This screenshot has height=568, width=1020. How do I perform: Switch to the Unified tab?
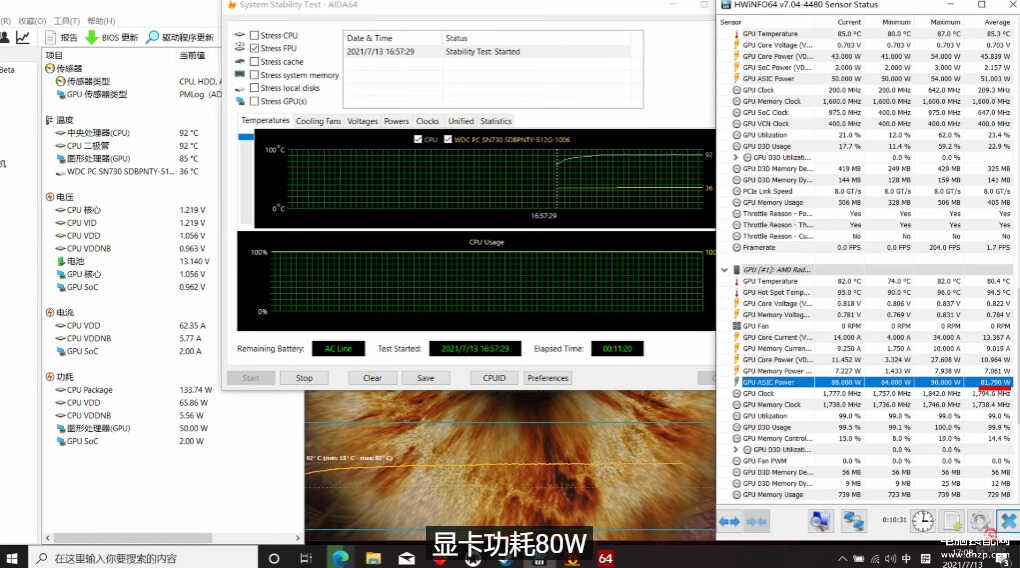pyautogui.click(x=461, y=121)
